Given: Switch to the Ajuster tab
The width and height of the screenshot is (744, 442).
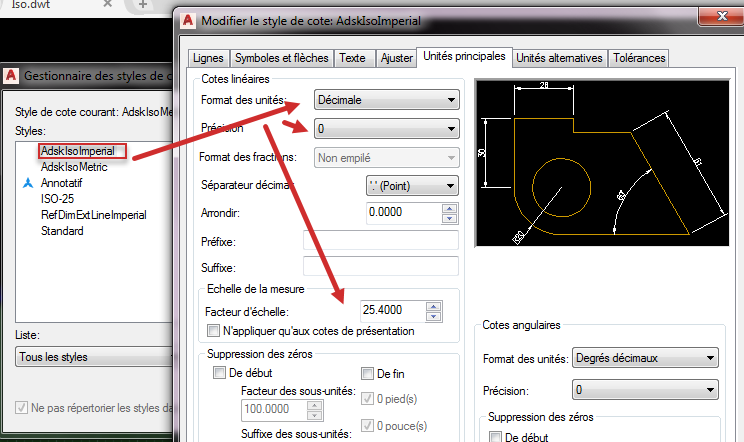Looking at the screenshot, I should pos(396,58).
